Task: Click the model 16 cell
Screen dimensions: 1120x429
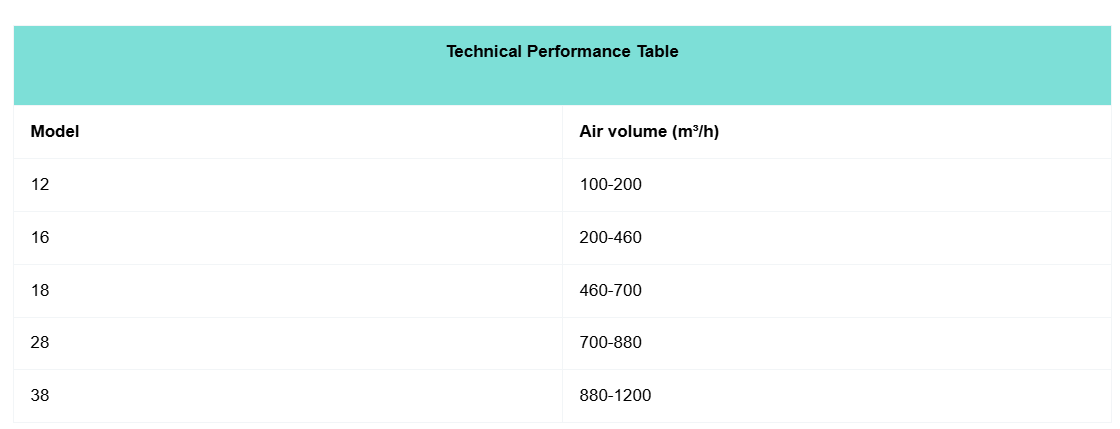Action: point(40,238)
